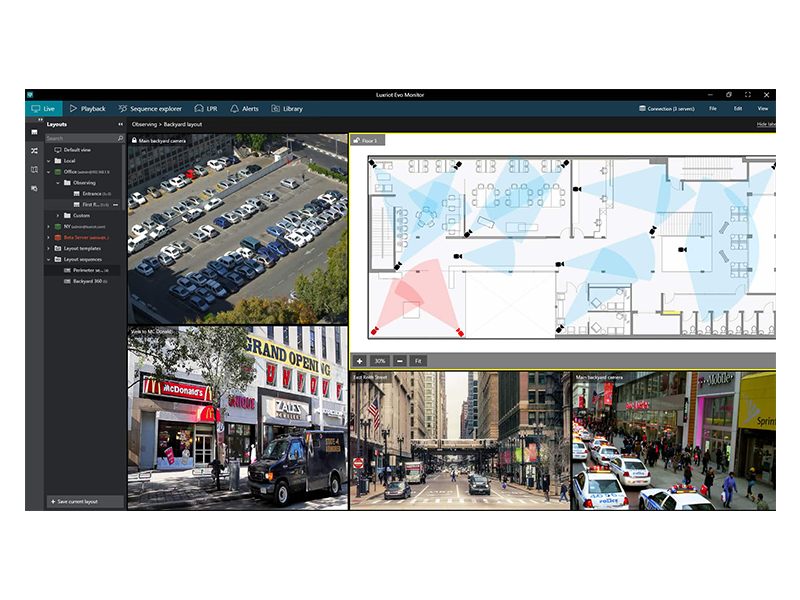Image resolution: width=800 pixels, height=600 pixels.
Task: Collapse the Layouts panel with double-arrow
Action: pyautogui.click(x=121, y=124)
